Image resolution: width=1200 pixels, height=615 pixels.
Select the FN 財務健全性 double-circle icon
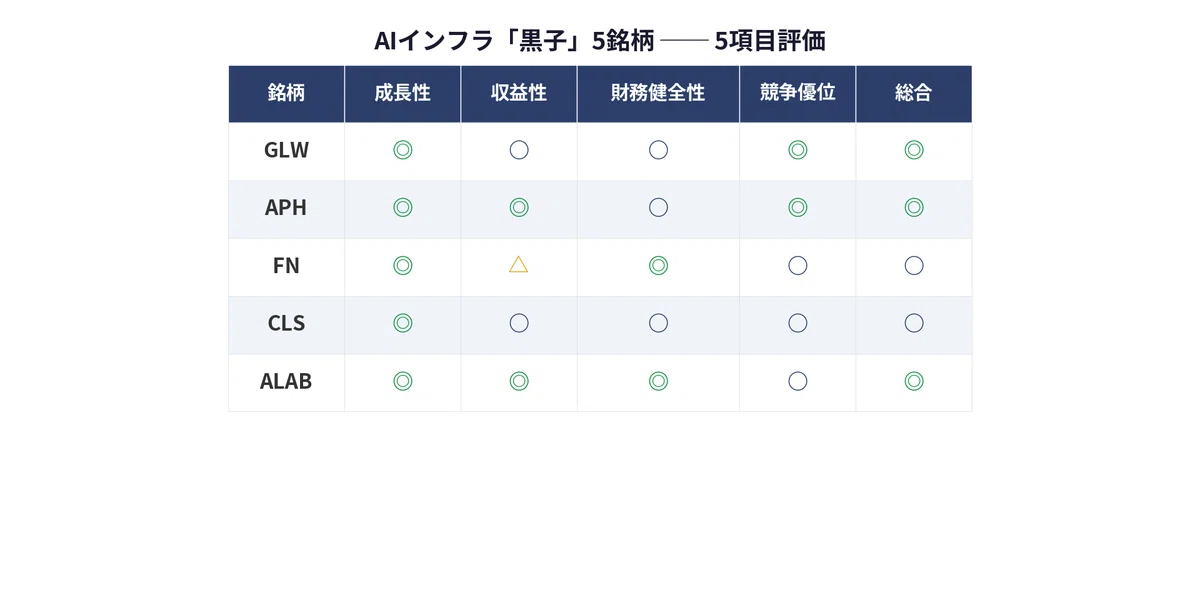[x=658, y=266]
